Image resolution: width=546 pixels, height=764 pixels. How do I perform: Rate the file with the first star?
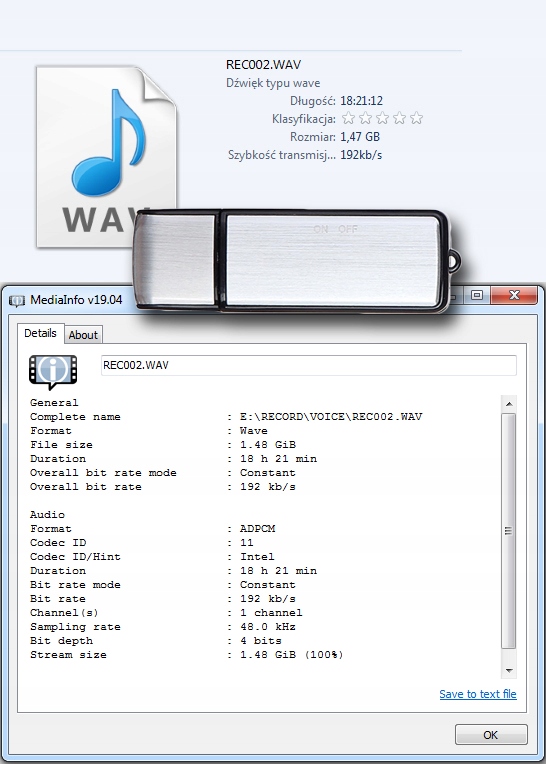point(348,118)
